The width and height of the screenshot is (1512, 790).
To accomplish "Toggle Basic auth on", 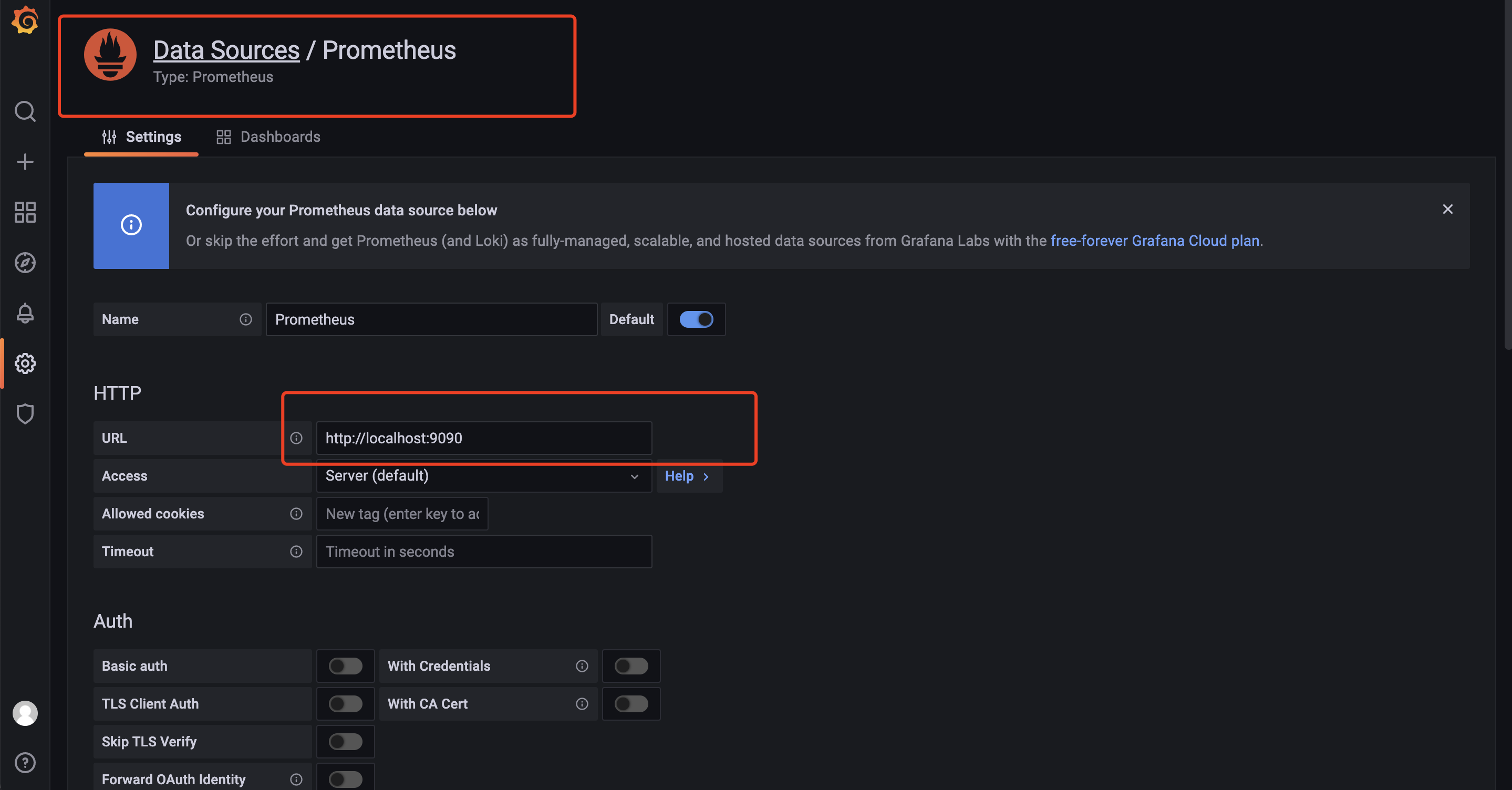I will (x=345, y=665).
